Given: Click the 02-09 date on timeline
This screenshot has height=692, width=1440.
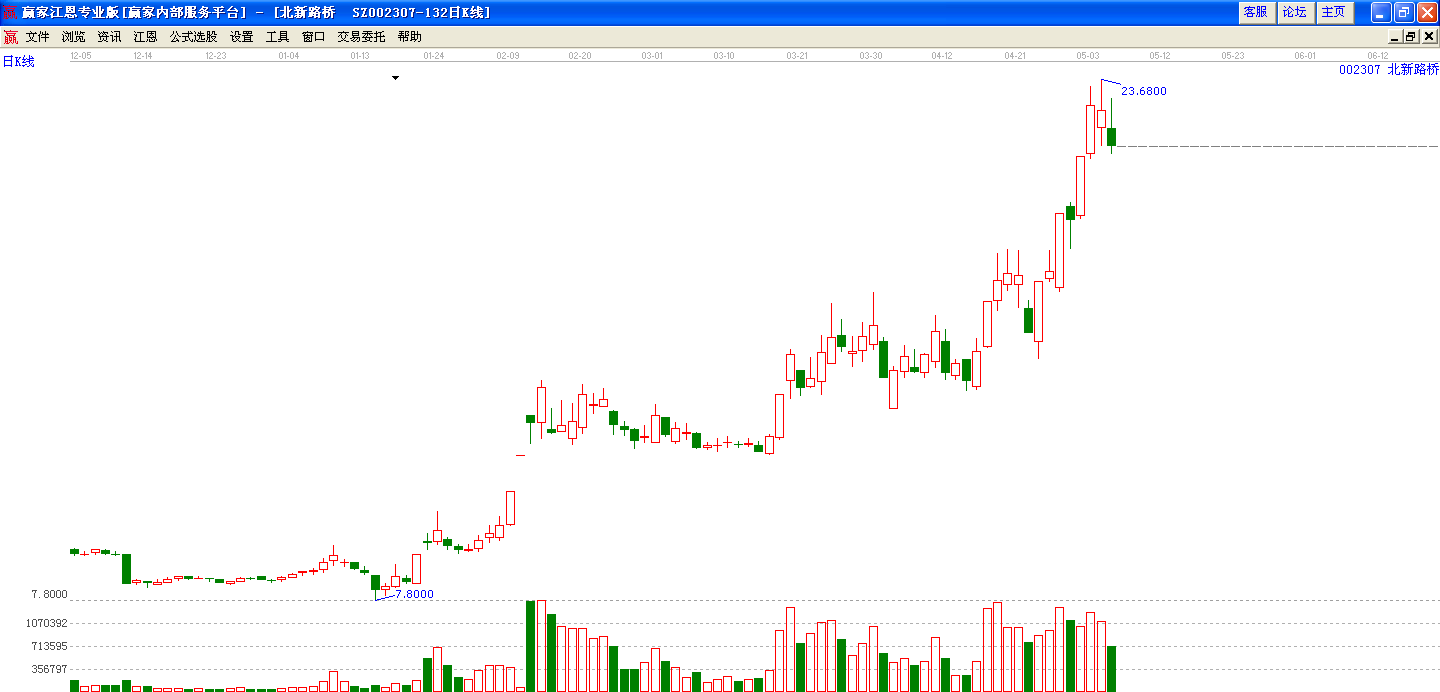Looking at the screenshot, I should [508, 56].
